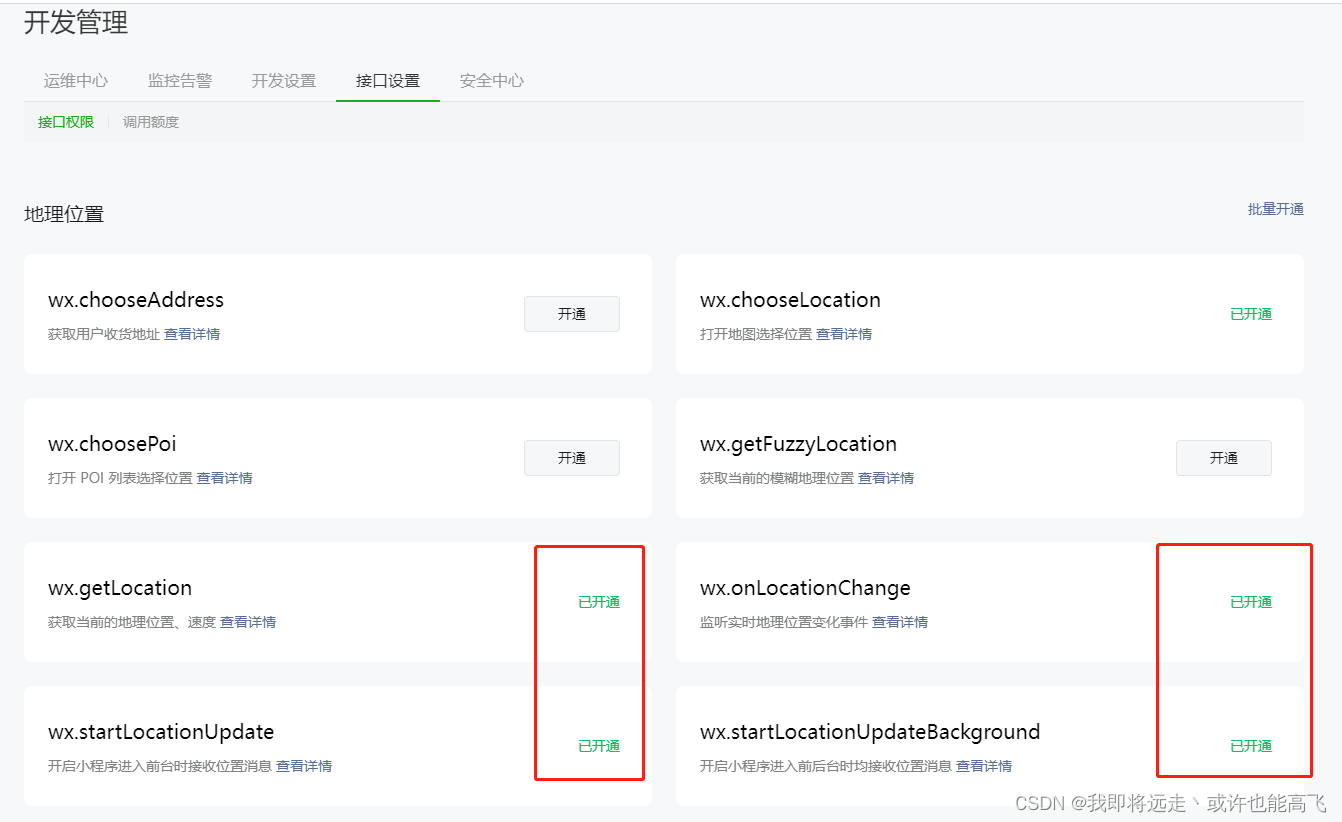
Task: Switch to the 接口设置 tab
Action: pyautogui.click(x=387, y=81)
